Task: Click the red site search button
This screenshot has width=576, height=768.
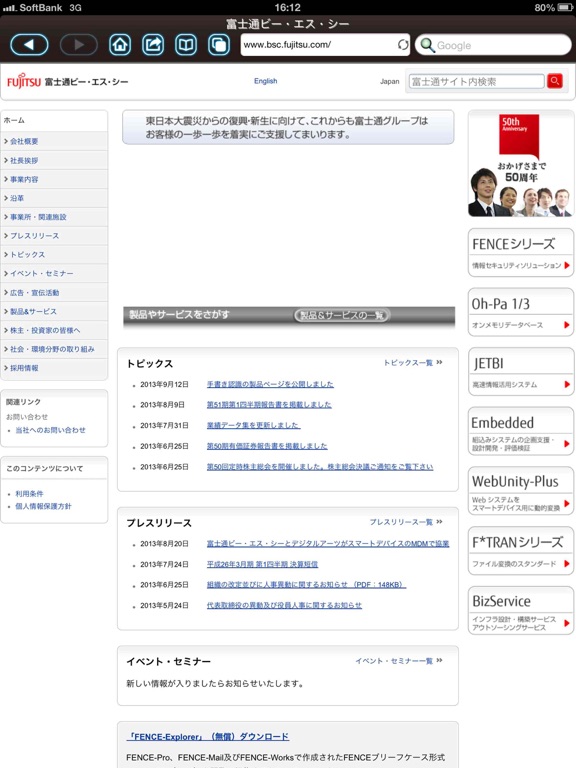Action: coord(555,81)
